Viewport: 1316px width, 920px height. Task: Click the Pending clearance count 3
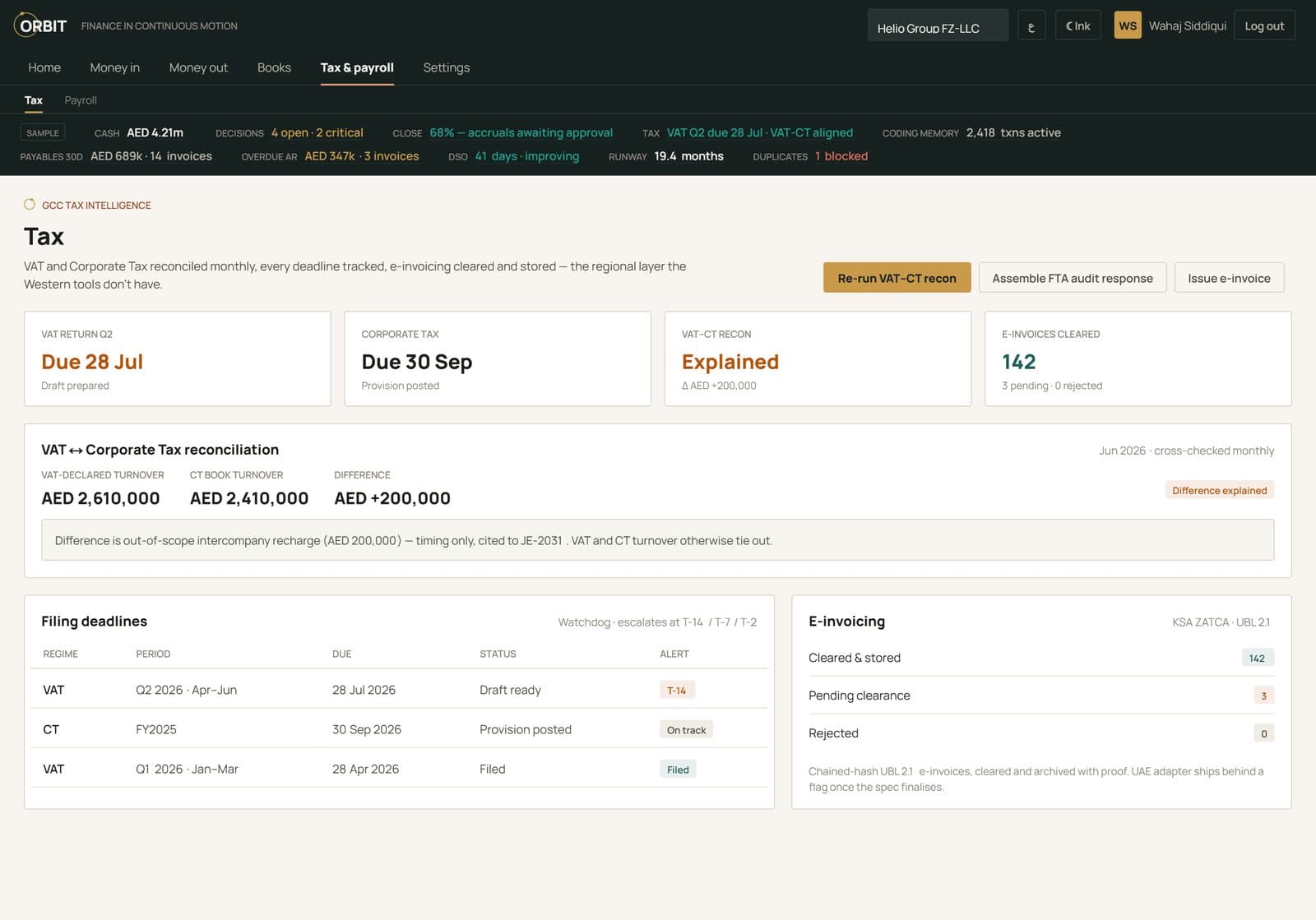coord(1264,696)
